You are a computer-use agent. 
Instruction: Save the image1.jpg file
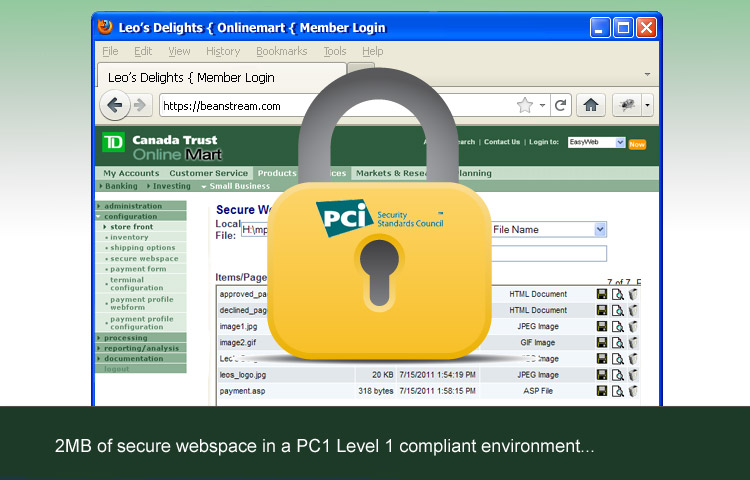(602, 326)
